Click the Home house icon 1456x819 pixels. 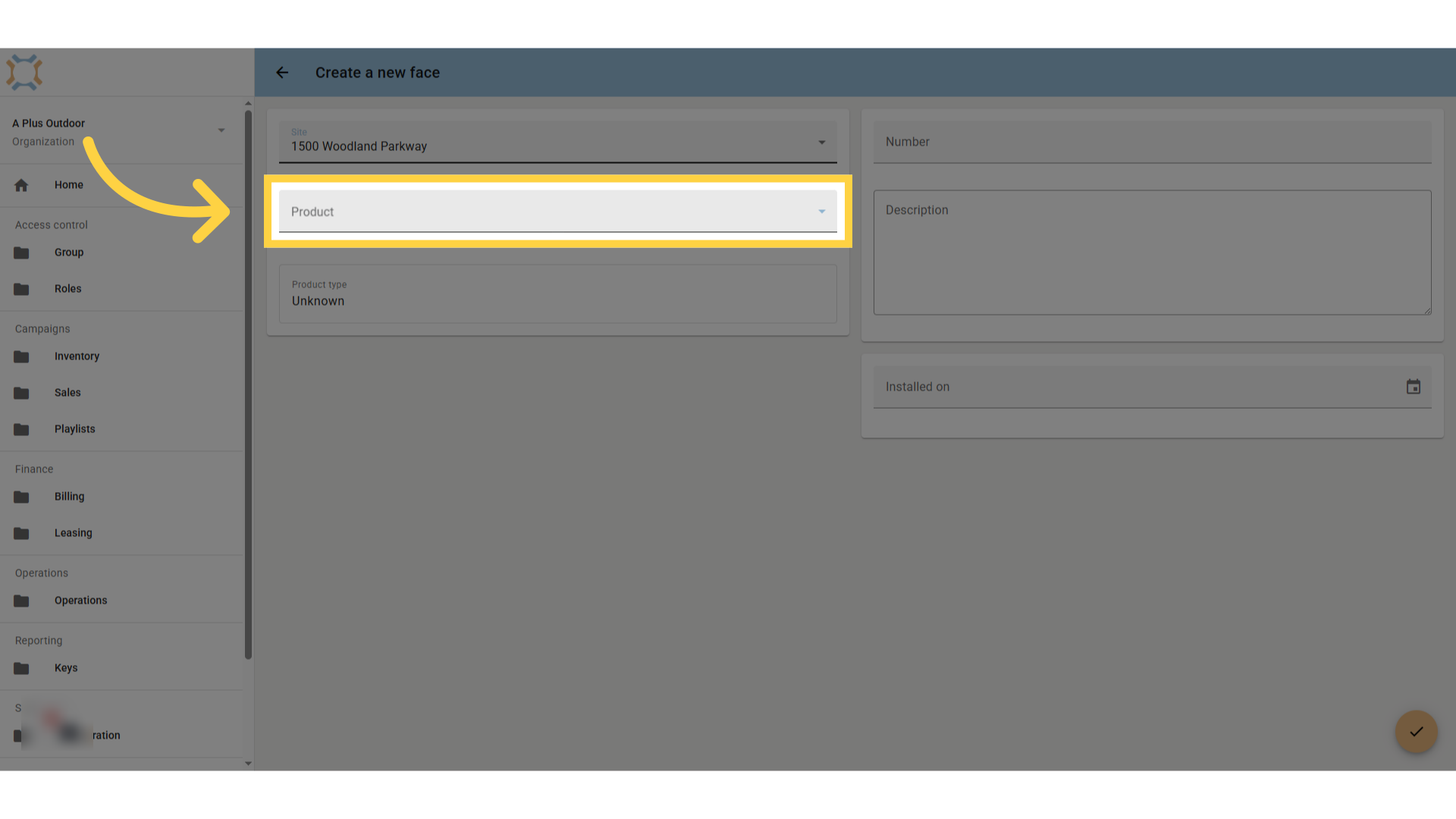[21, 185]
